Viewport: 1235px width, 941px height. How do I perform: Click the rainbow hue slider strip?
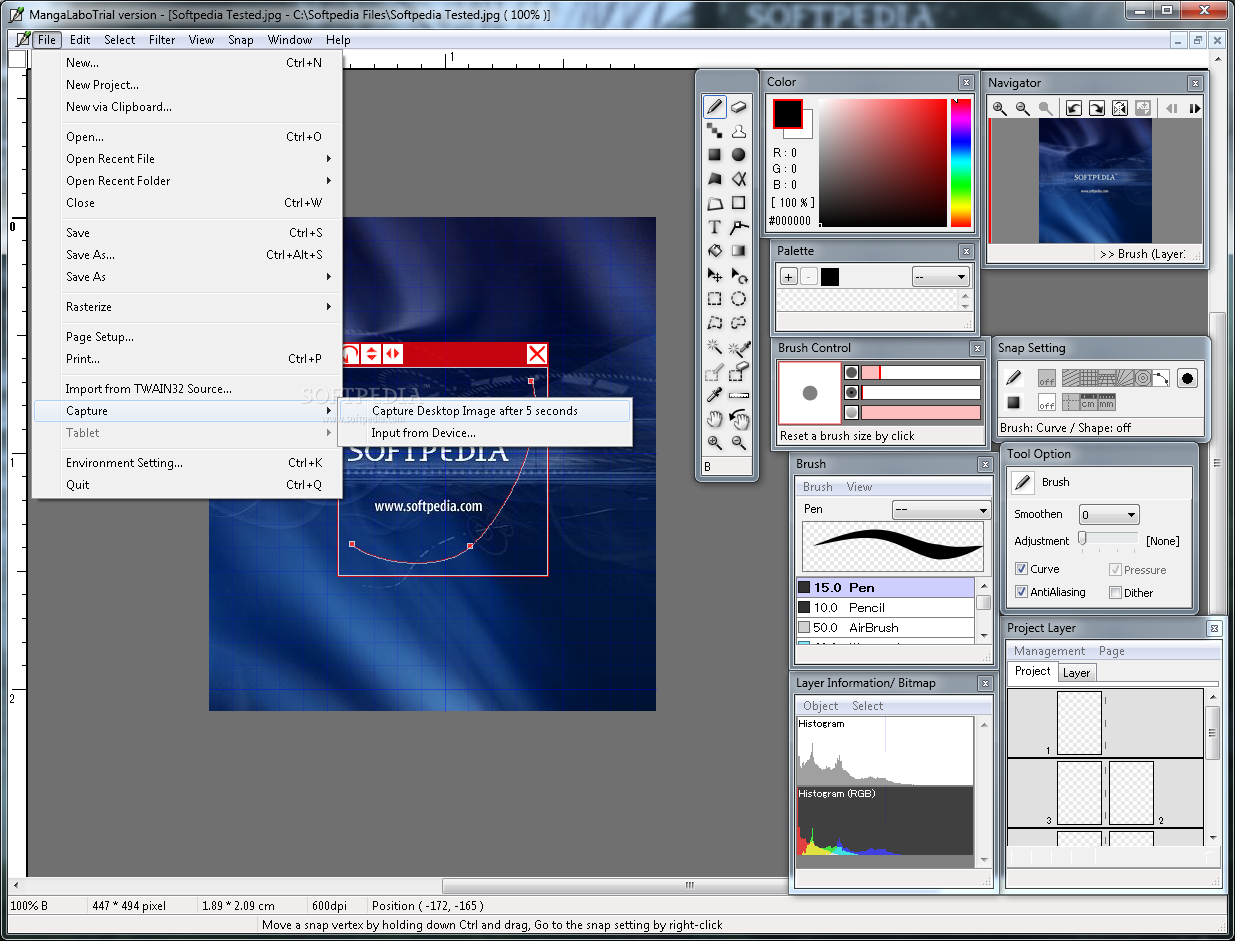(x=961, y=163)
